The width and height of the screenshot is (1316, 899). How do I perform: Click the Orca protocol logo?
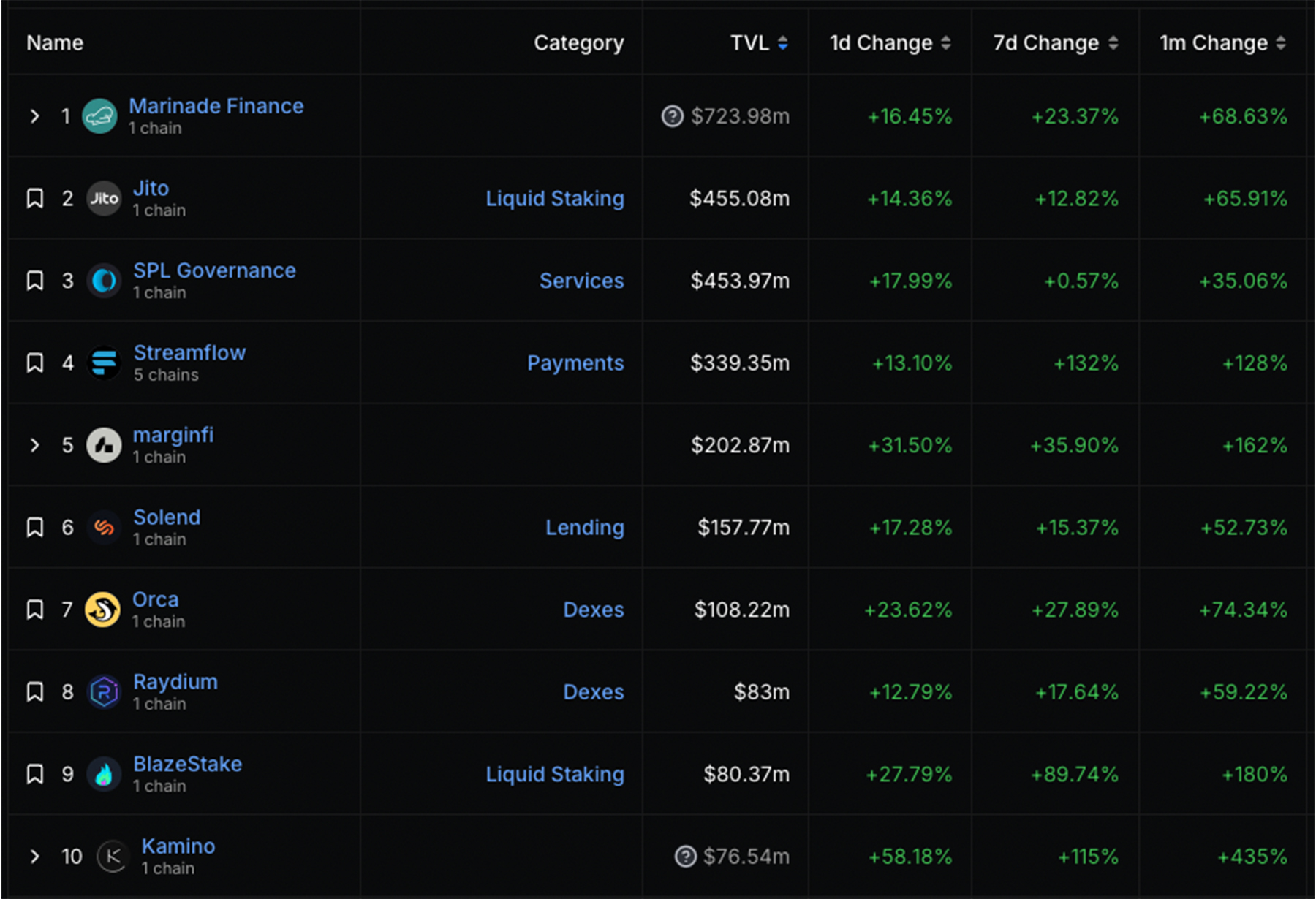(x=102, y=610)
